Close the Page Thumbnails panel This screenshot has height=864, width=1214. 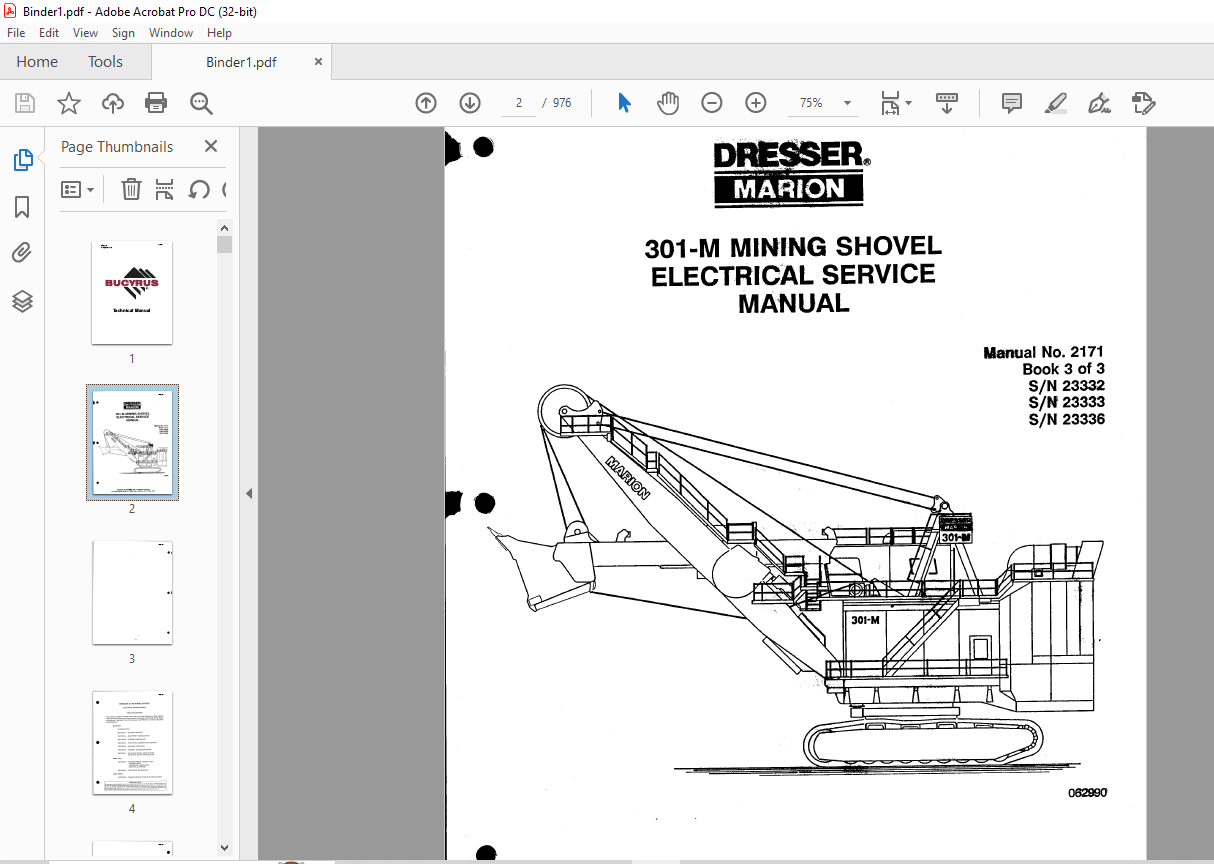point(211,146)
